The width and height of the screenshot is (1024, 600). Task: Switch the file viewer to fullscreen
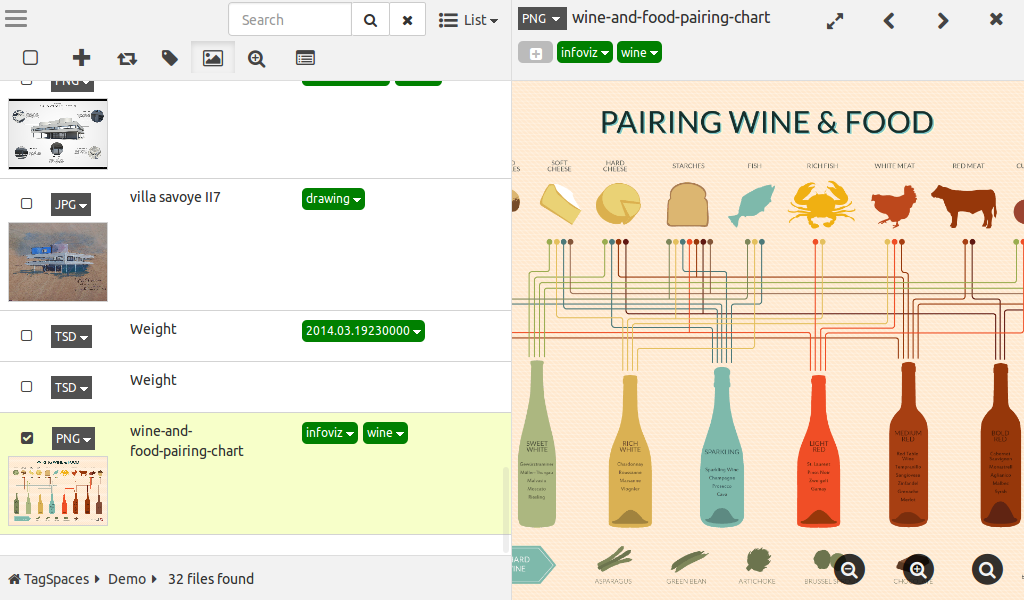[835, 20]
